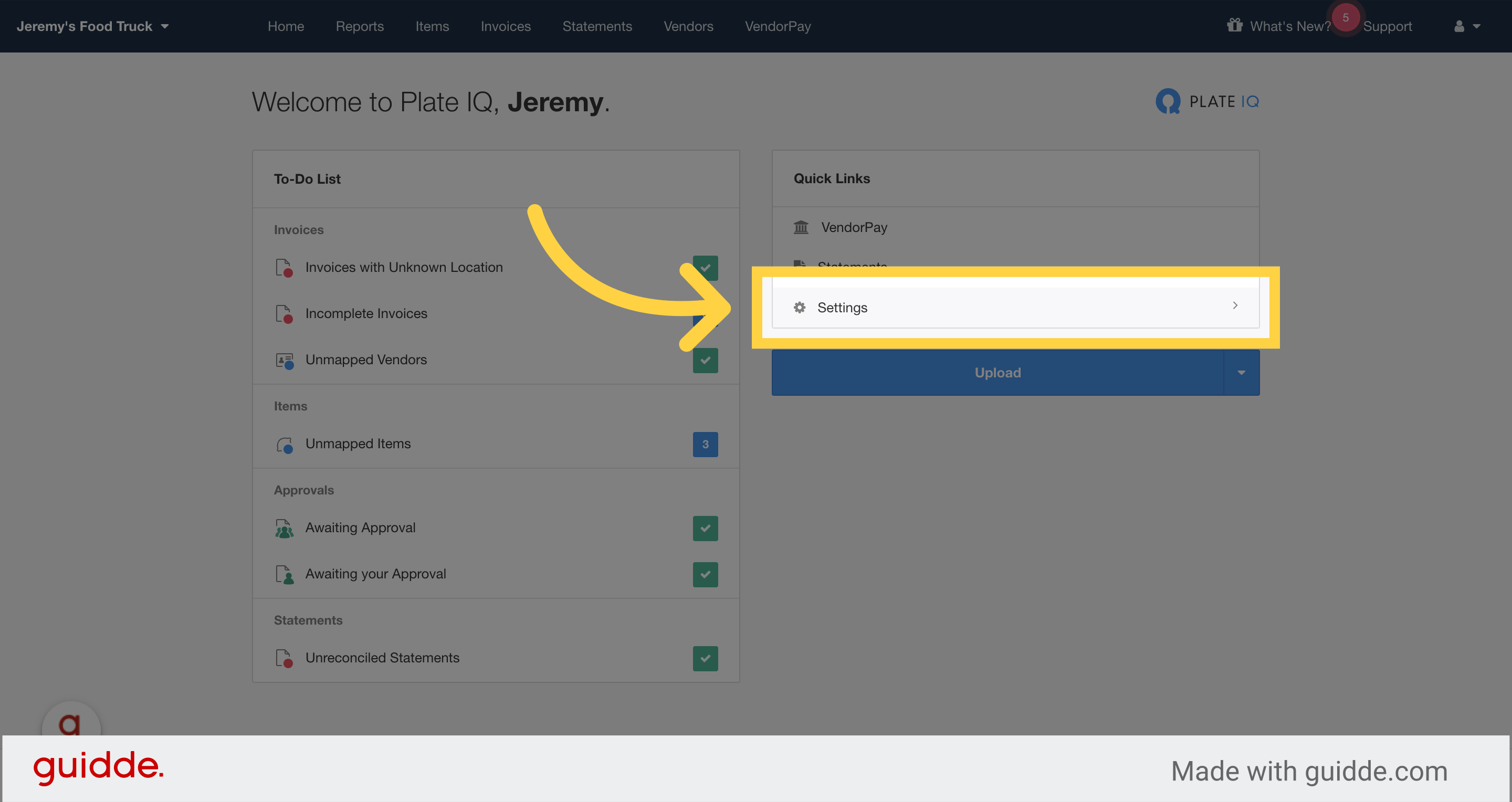Open Awaiting Approval

coord(360,527)
